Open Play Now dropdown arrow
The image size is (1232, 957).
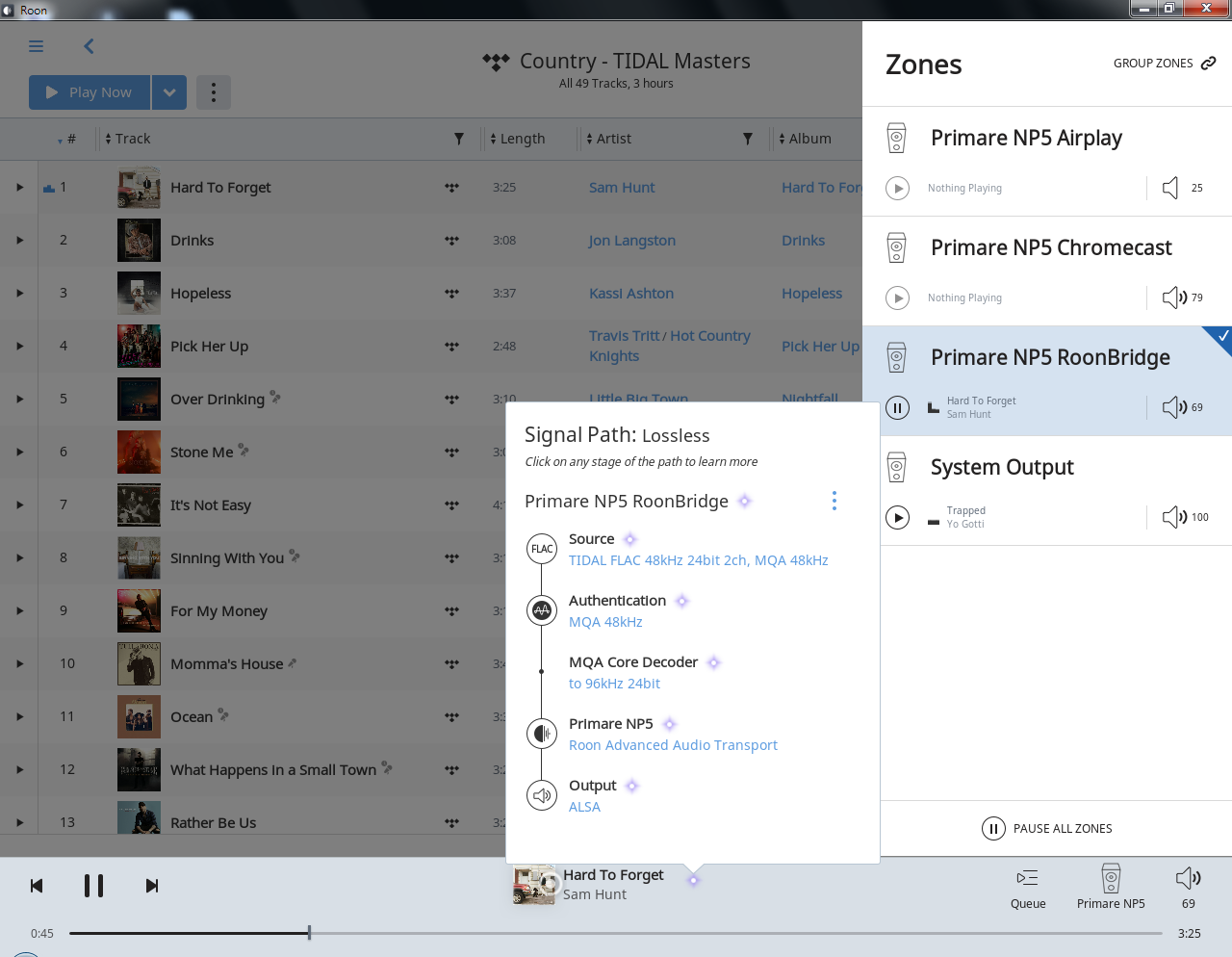[169, 92]
